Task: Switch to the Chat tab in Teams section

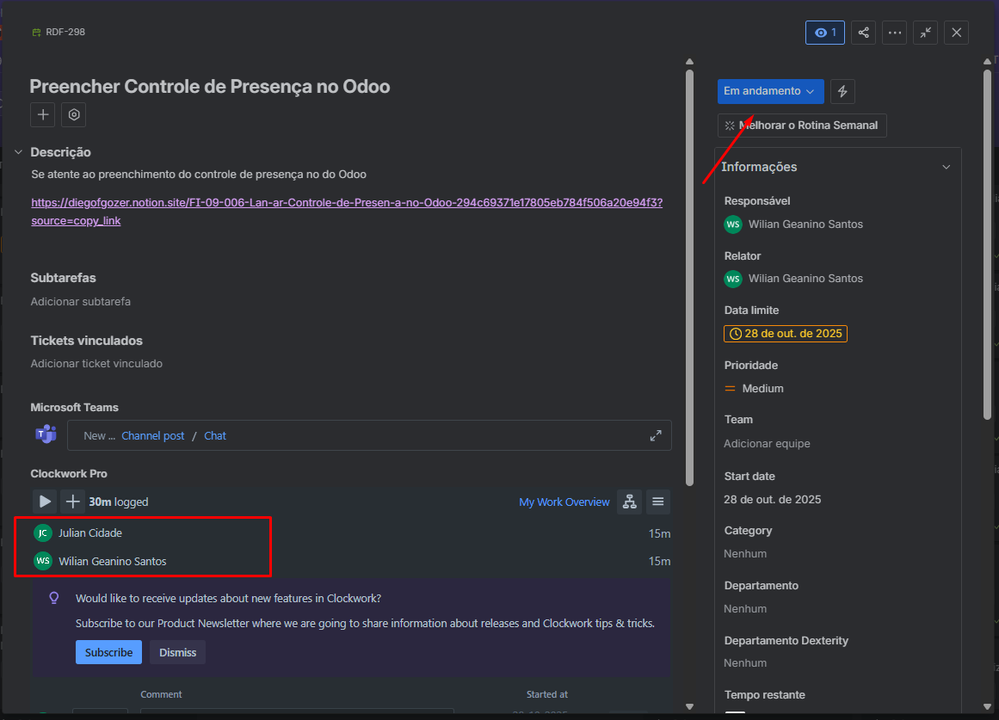Action: (x=215, y=434)
